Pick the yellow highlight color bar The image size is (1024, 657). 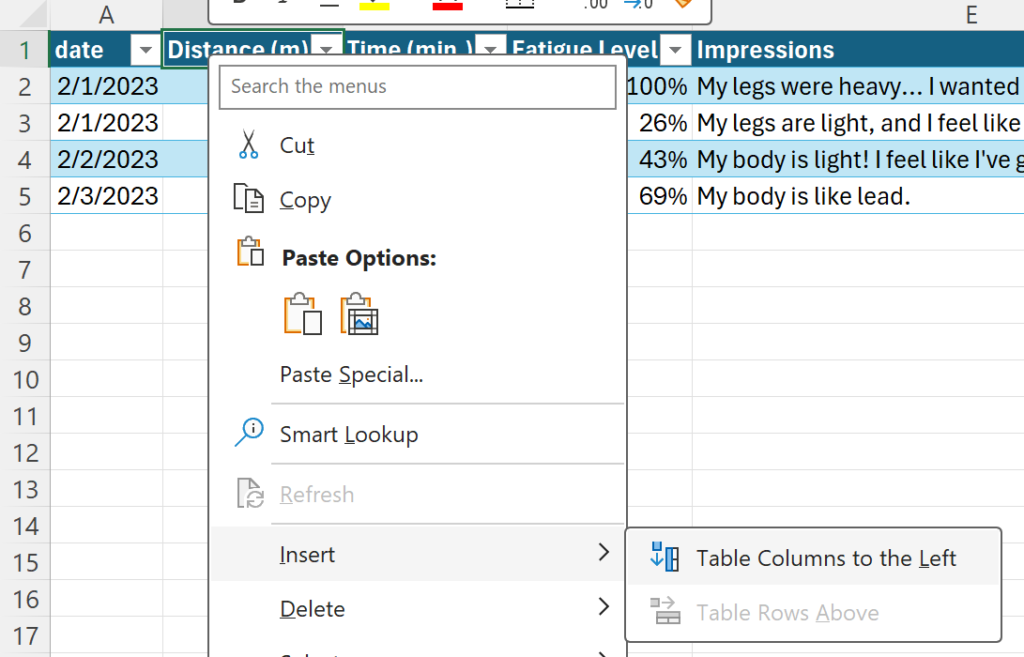point(374,6)
